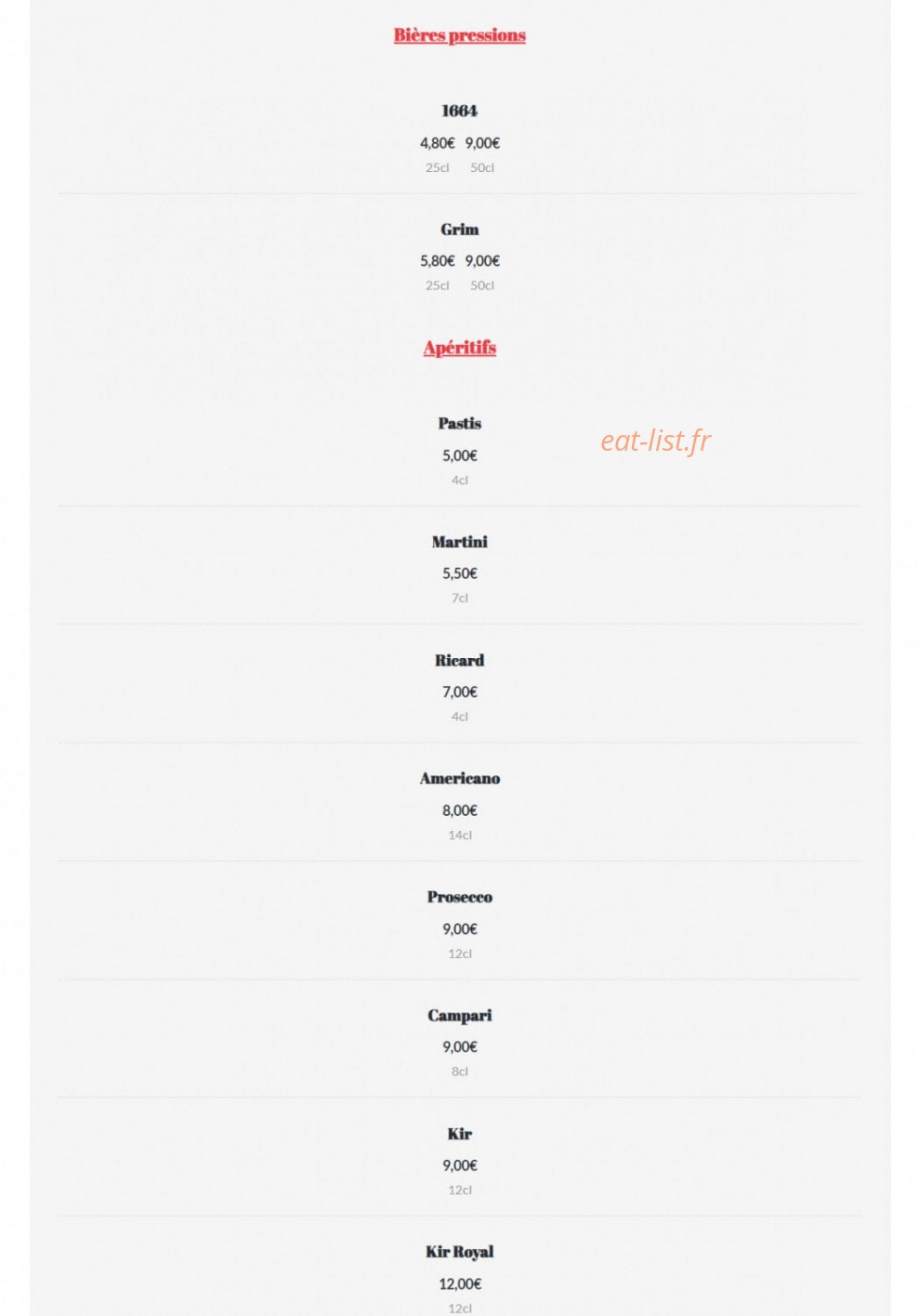Click the Pastis 5,00€ price
Image resolution: width=919 pixels, height=1316 pixels.
459,455
